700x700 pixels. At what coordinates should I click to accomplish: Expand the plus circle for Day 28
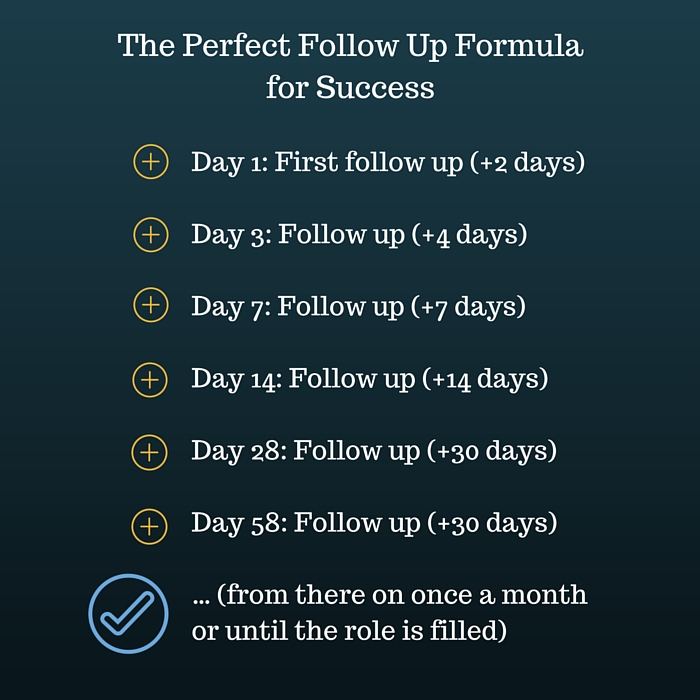point(150,452)
